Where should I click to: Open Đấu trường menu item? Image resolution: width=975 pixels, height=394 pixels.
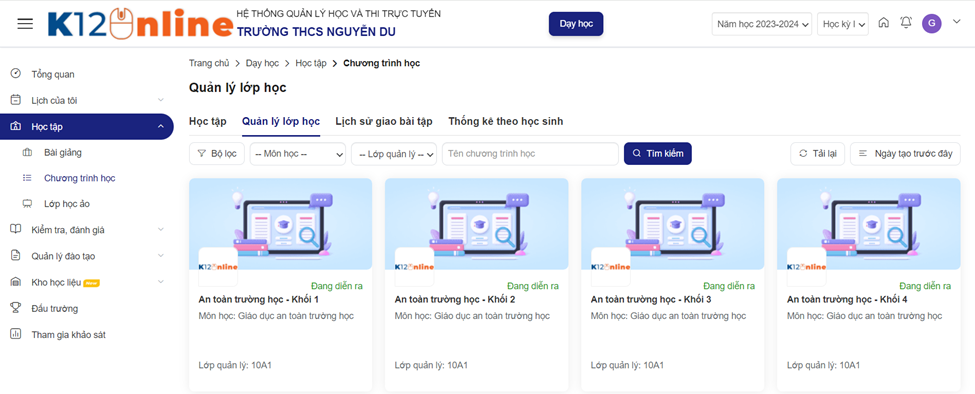click(55, 308)
